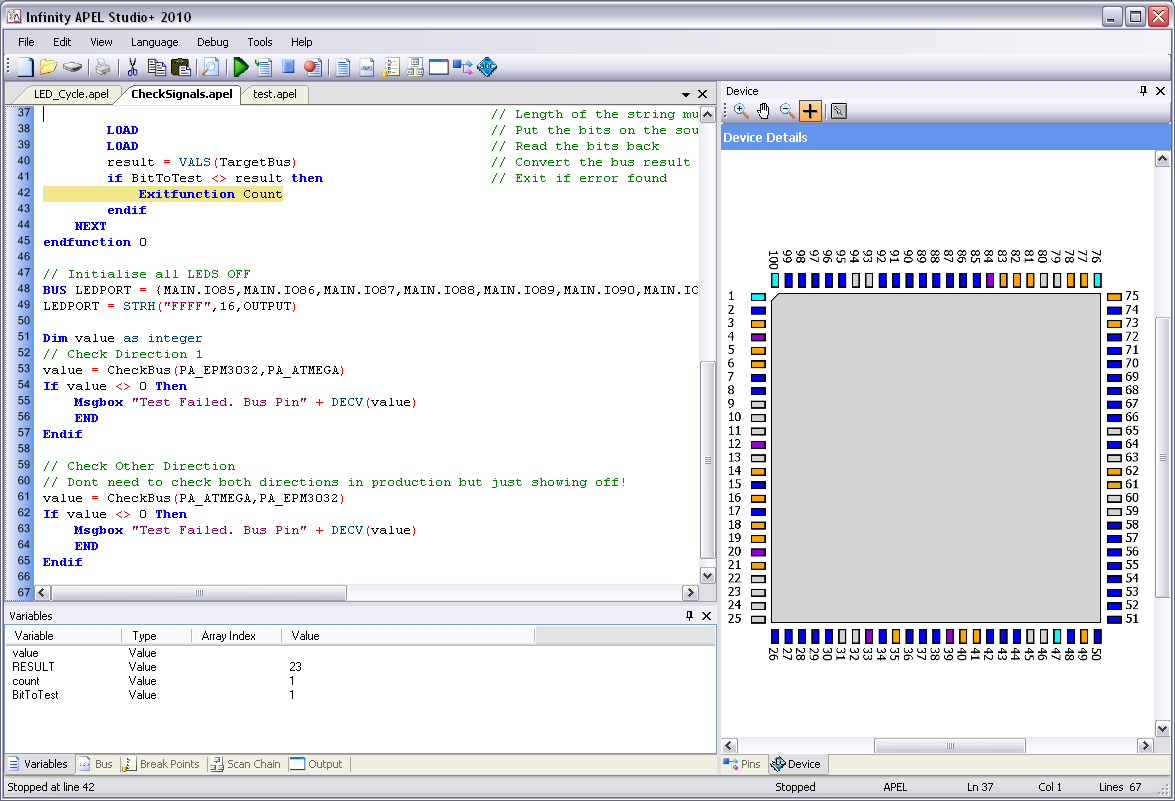Open Print Preview with the magnifier page icon

[210, 67]
